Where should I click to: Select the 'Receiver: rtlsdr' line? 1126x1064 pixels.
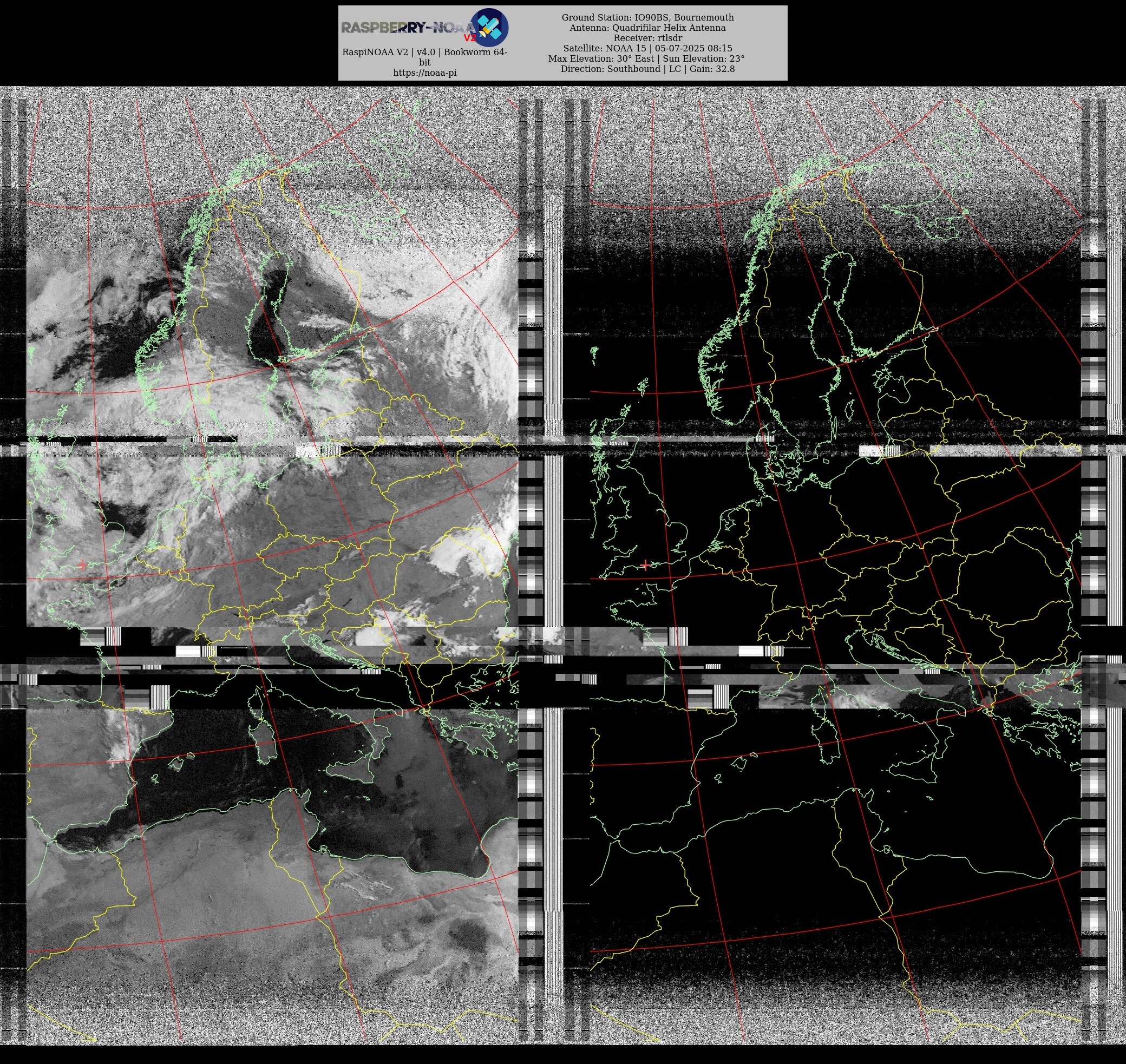647,38
